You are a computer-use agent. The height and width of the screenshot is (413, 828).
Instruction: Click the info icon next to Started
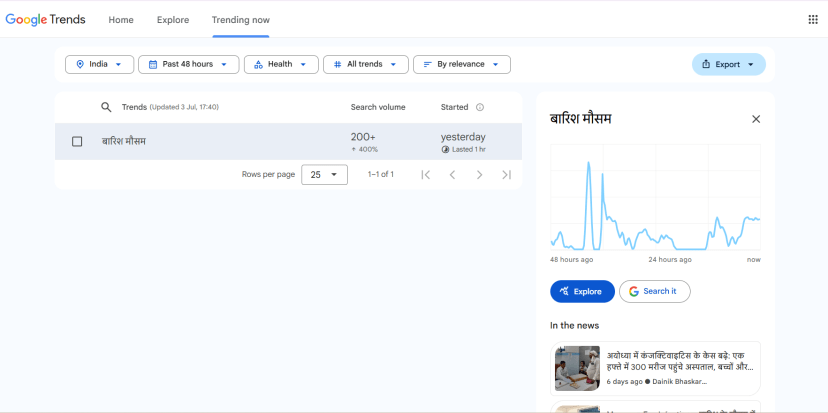point(479,107)
